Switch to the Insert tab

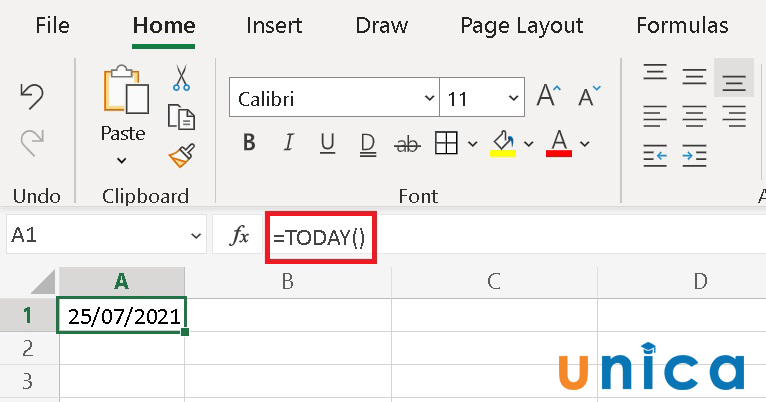click(274, 25)
